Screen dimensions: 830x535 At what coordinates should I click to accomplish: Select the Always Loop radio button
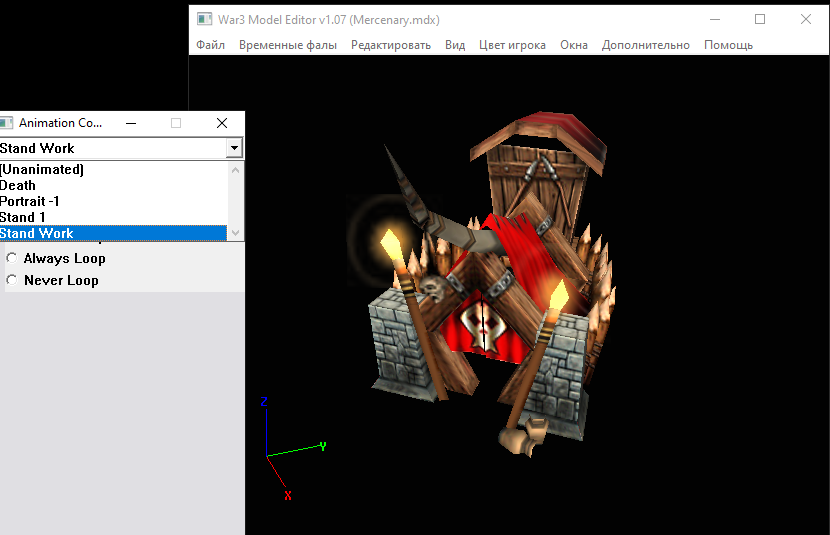[x=12, y=258]
